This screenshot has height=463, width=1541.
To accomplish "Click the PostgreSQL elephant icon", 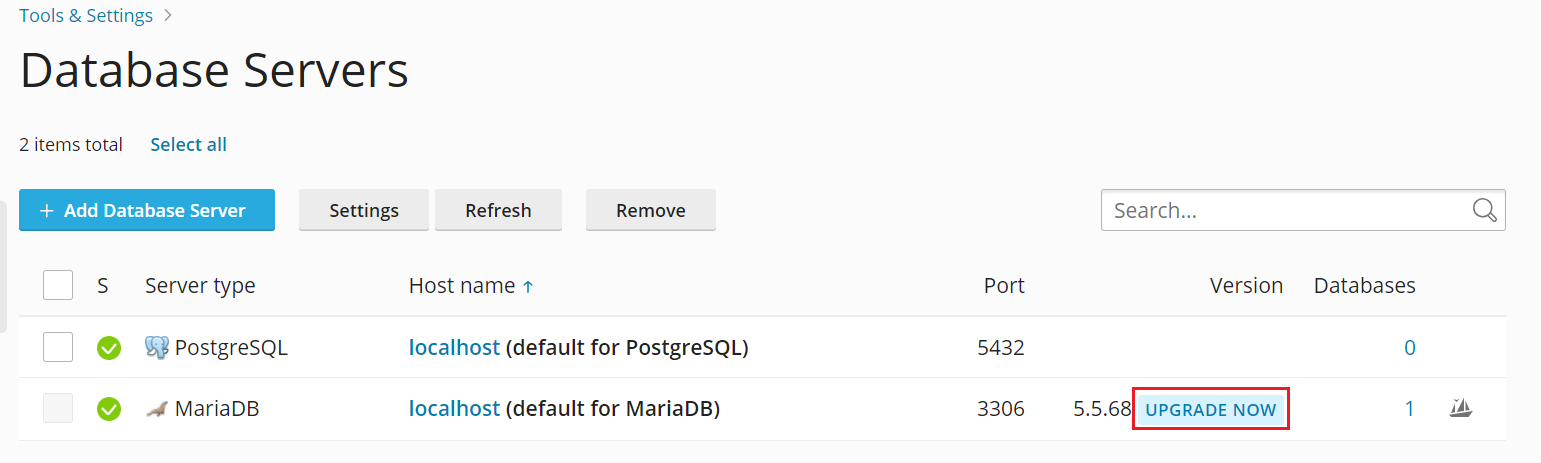I will 157,347.
